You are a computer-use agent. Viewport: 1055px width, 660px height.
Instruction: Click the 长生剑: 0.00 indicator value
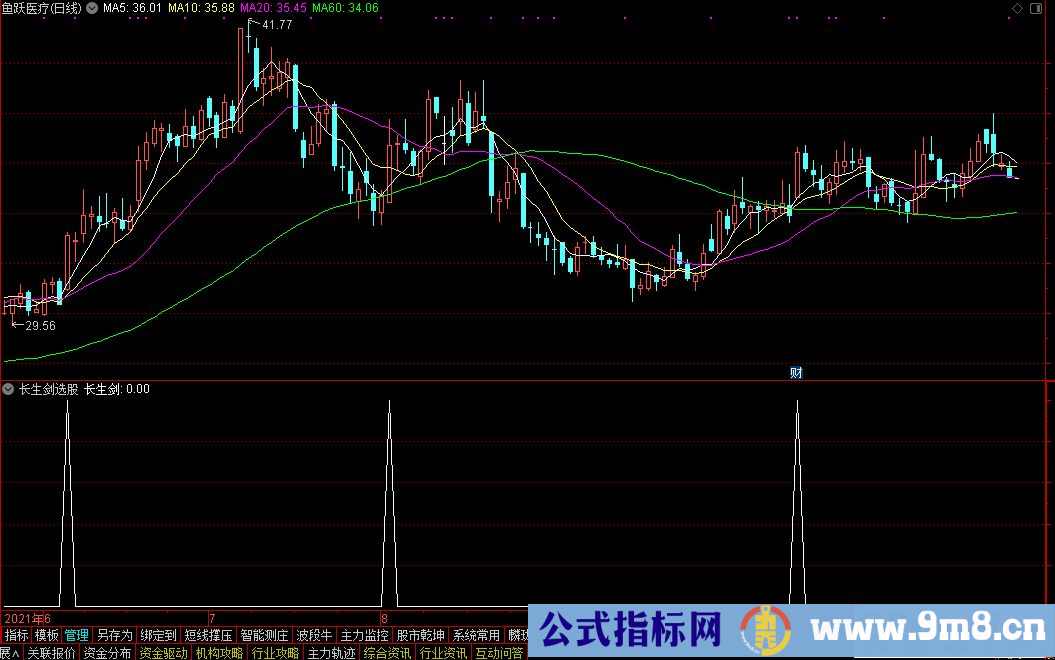[x=117, y=389]
